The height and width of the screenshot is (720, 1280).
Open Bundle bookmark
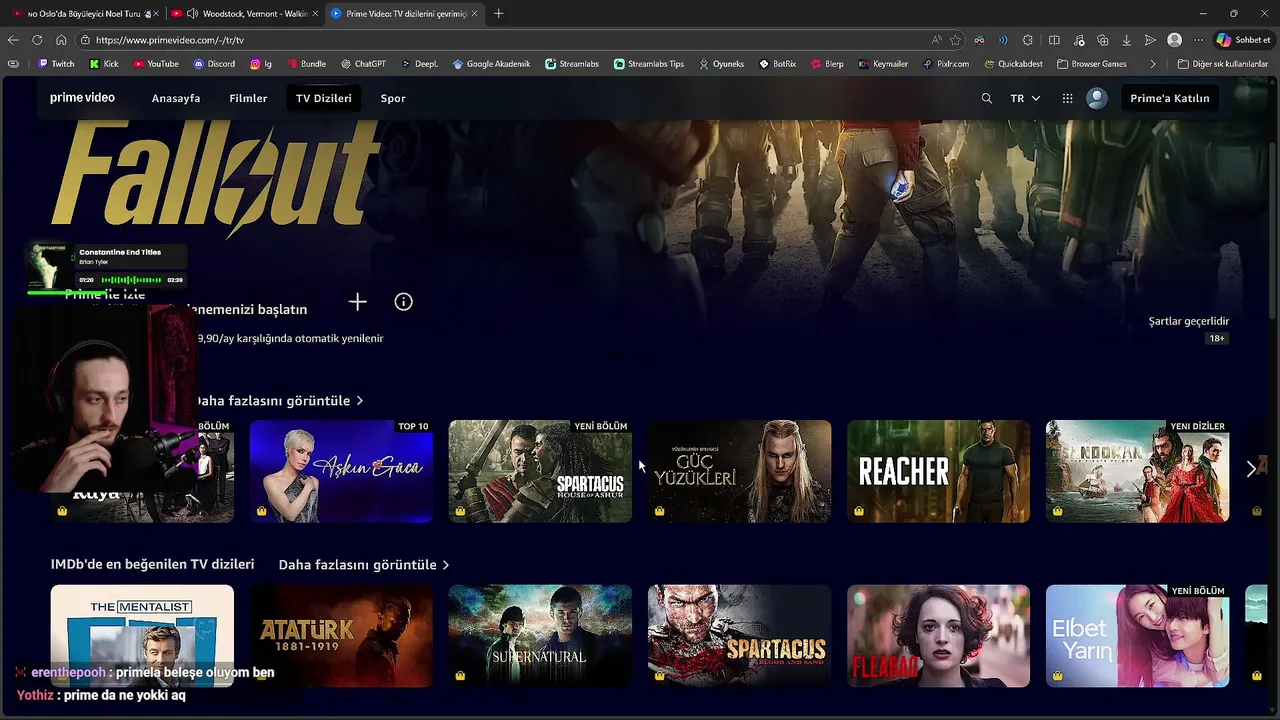pyautogui.click(x=305, y=63)
